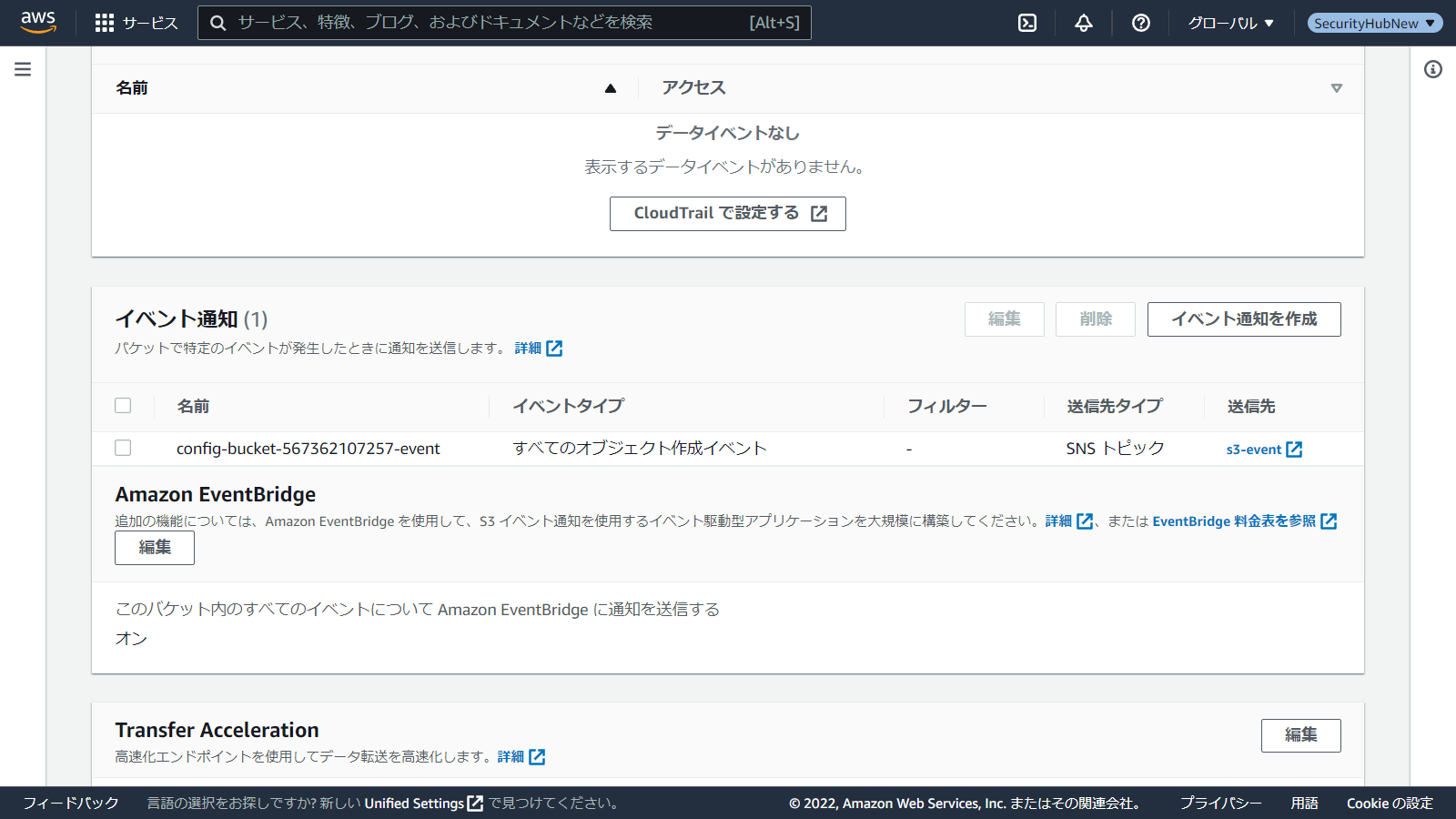The image size is (1456, 819).
Task: Open the help question mark icon
Action: [x=1140, y=23]
